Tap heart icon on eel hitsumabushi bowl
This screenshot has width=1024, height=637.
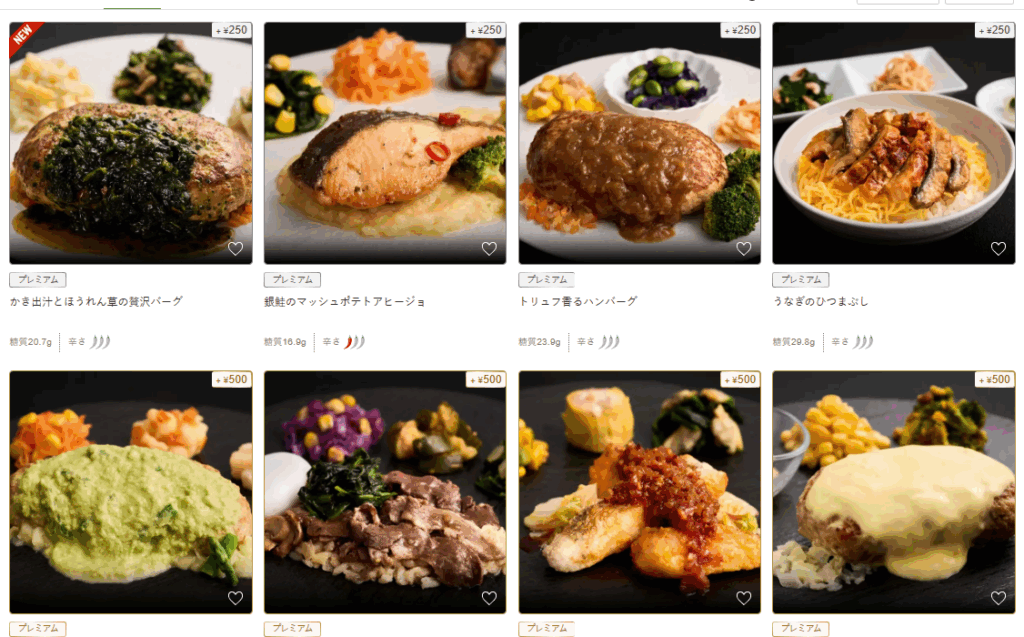[998, 248]
